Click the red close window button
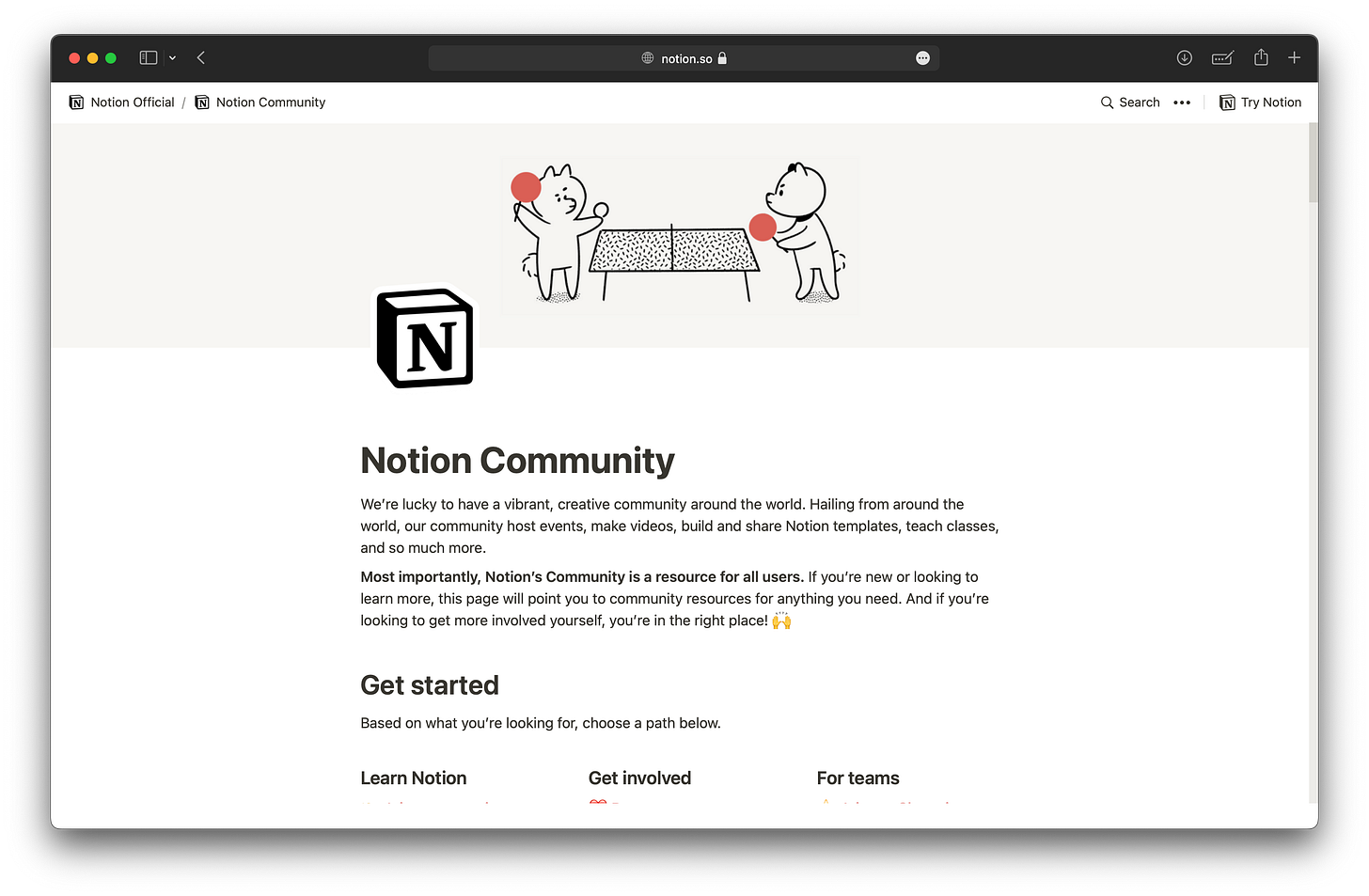 (x=74, y=58)
